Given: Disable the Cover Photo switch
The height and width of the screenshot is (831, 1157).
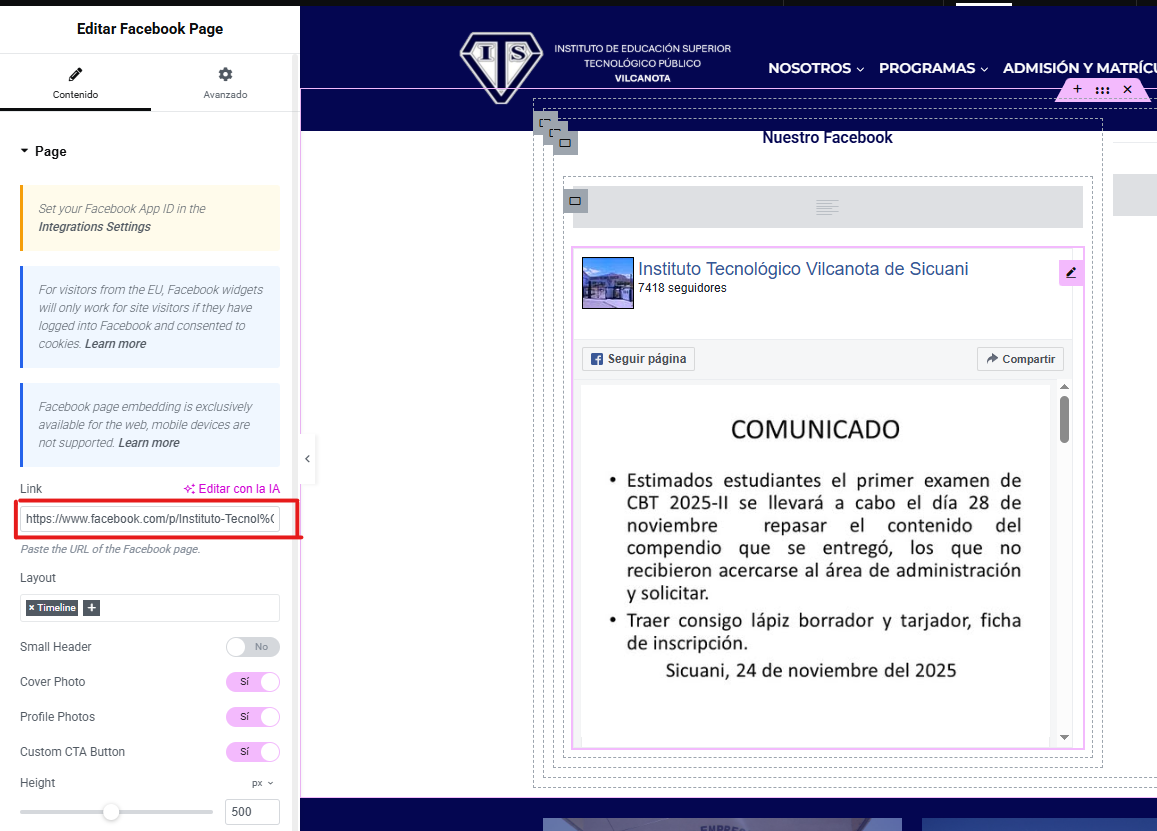Looking at the screenshot, I should (x=252, y=682).
